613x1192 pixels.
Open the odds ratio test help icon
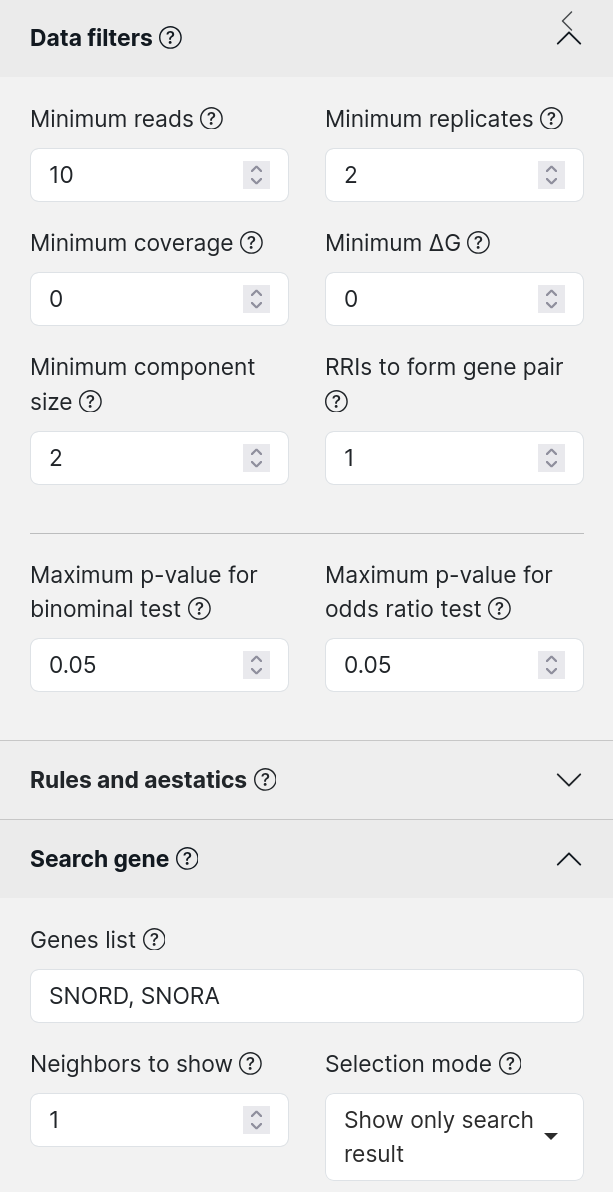[500, 609]
